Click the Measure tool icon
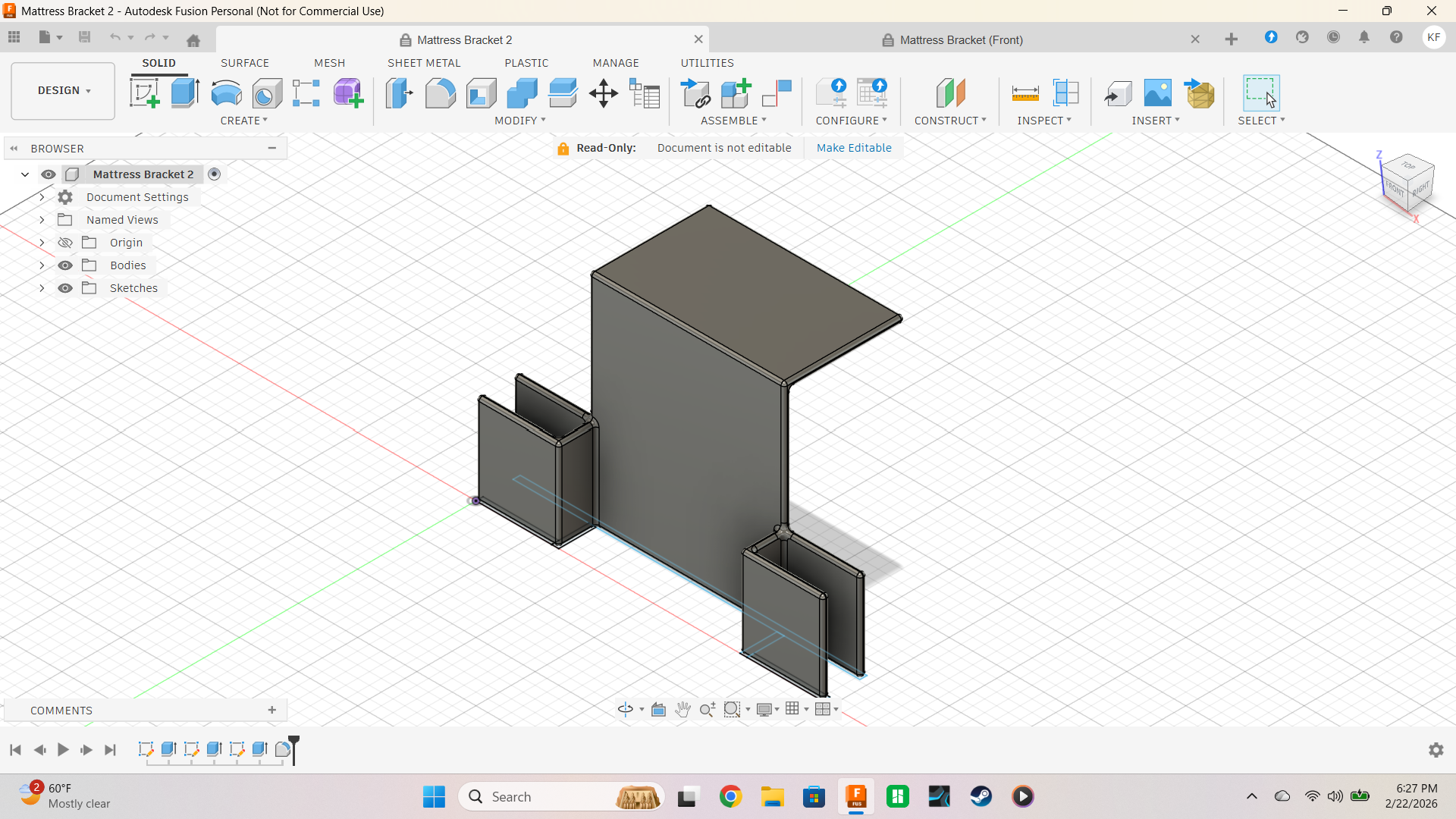This screenshot has width=1456, height=819. (x=1025, y=93)
